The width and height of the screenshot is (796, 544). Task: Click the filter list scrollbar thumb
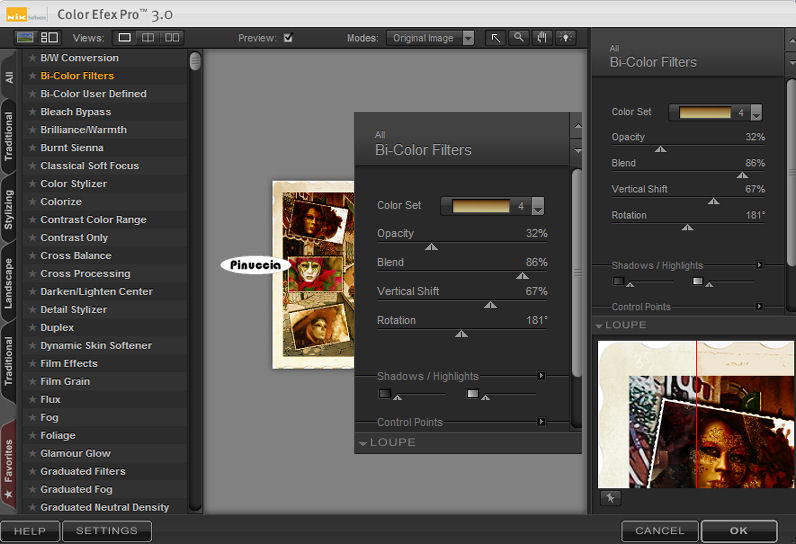(195, 61)
